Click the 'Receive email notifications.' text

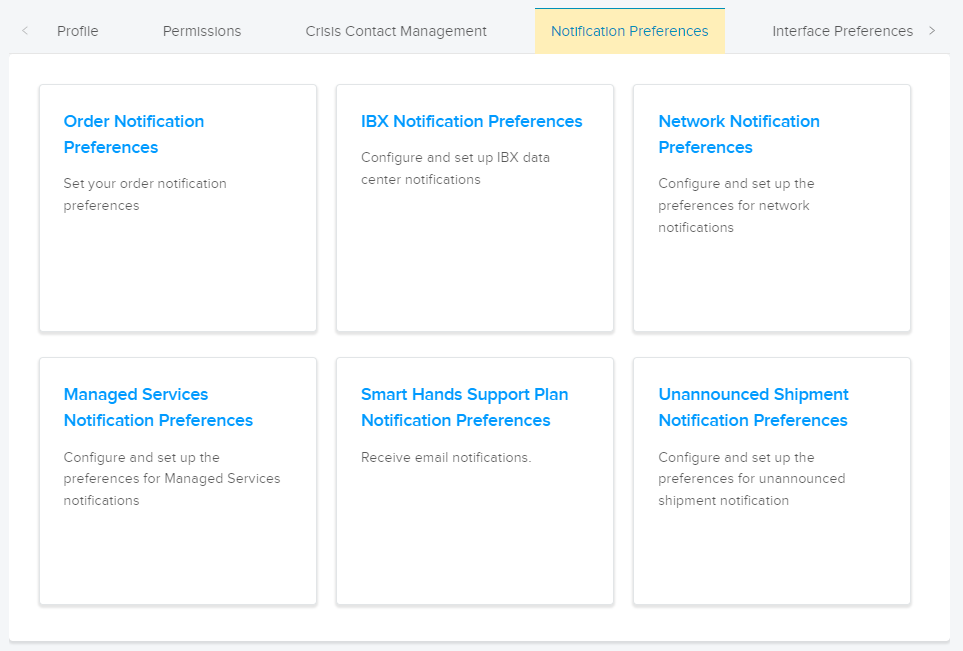click(446, 458)
